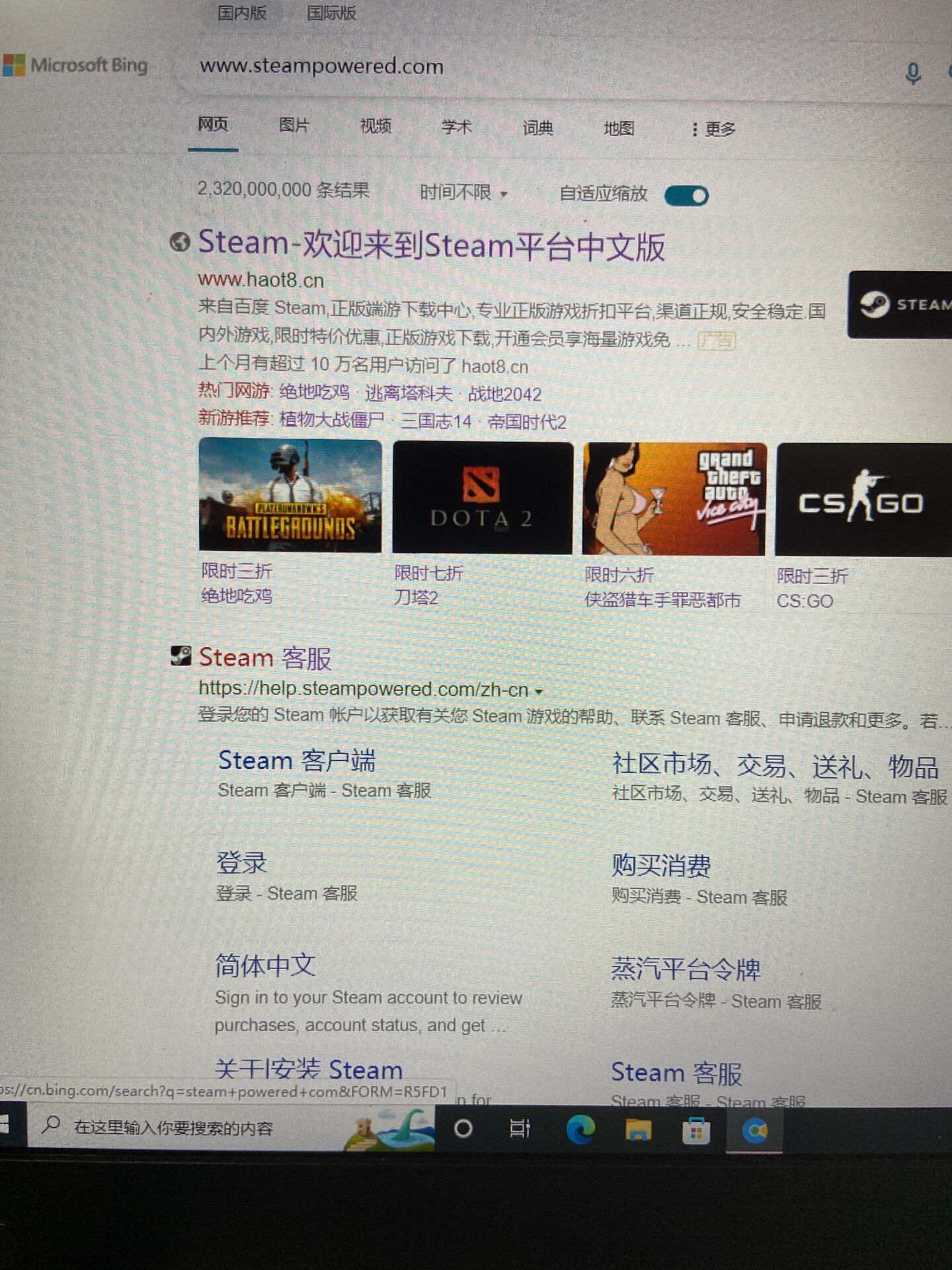Launch Microsoft Edge from the taskbar

580,1129
